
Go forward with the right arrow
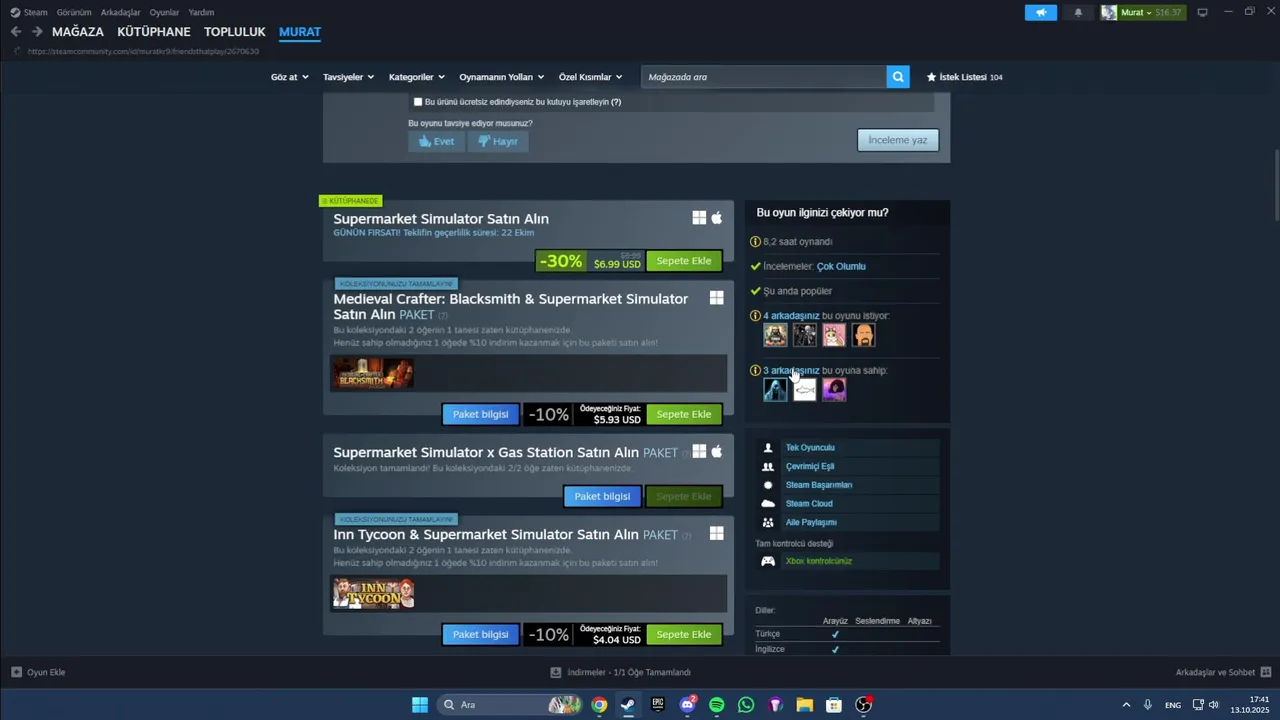(x=37, y=32)
